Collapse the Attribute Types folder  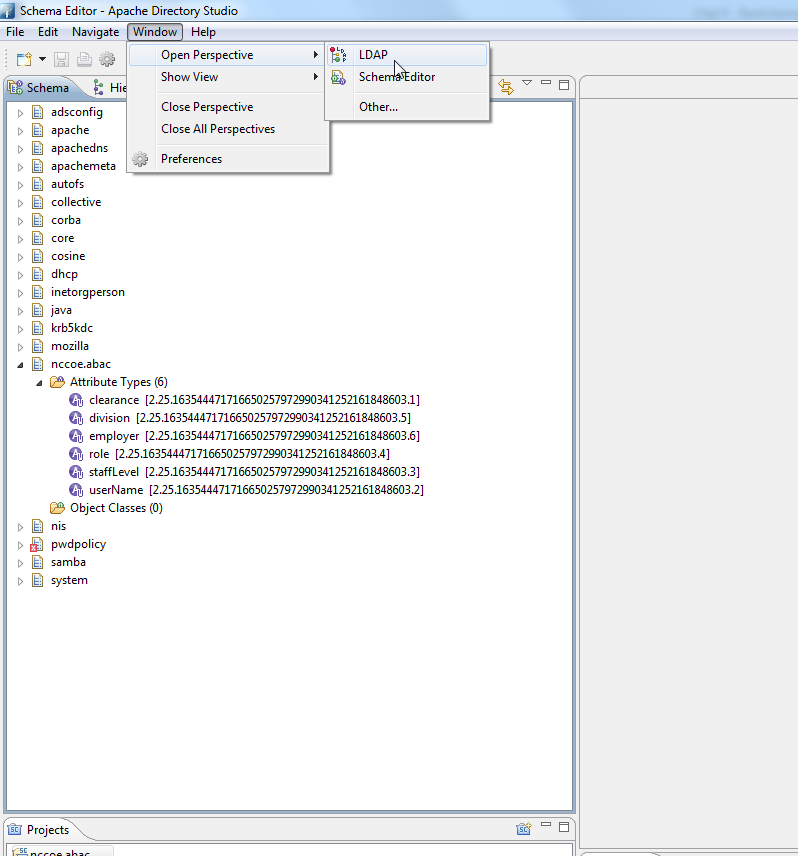click(39, 383)
